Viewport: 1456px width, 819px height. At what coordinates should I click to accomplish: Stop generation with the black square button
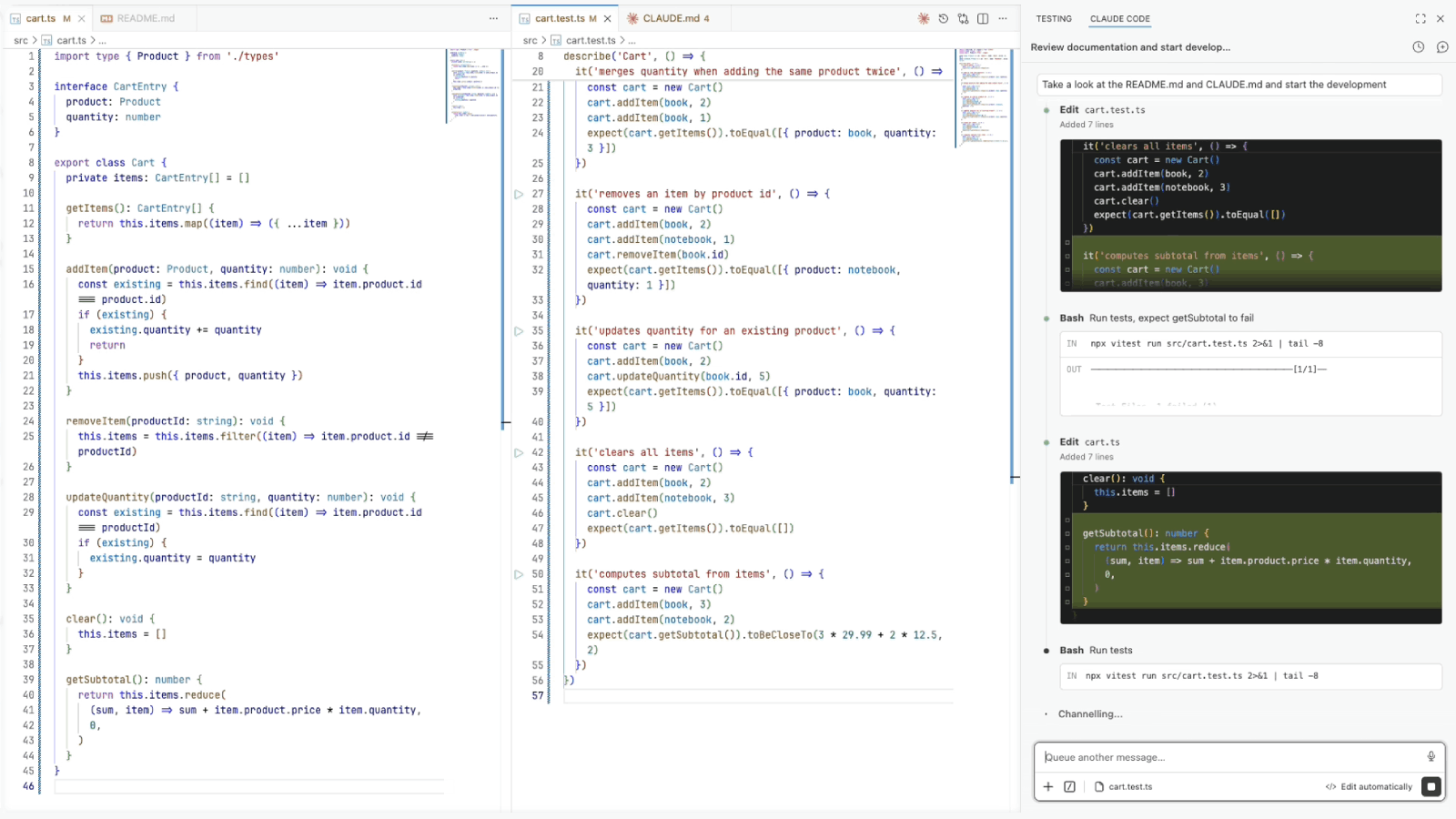(x=1429, y=786)
